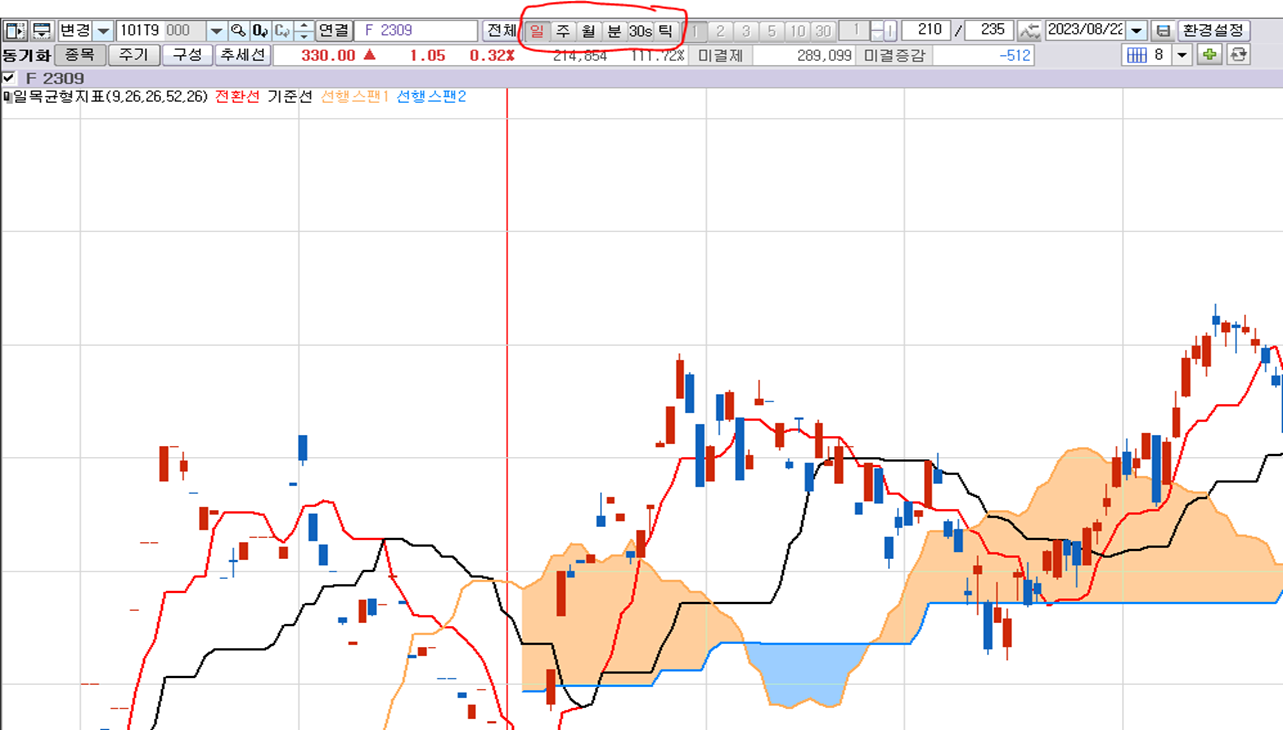Click the blue 선행스팬2 legend label
Image resolution: width=1283 pixels, height=730 pixels.
[x=431, y=97]
